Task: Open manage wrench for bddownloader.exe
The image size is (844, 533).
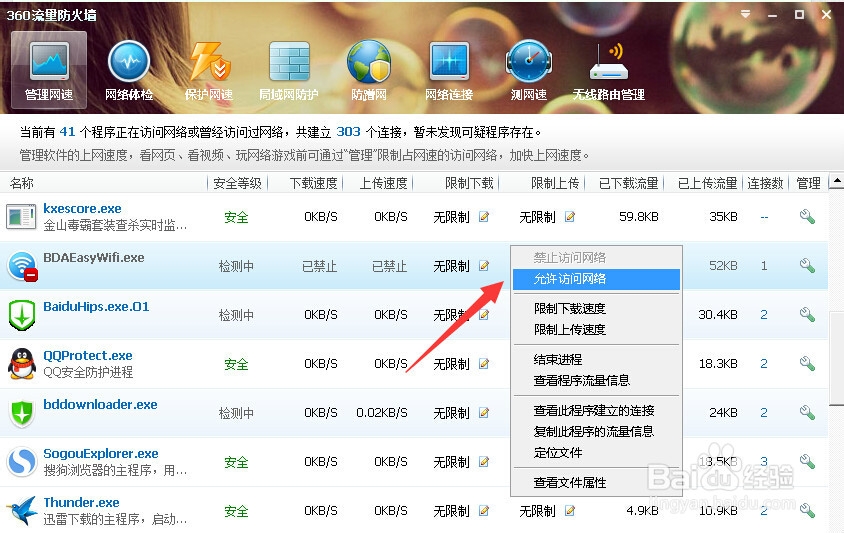Action: tap(807, 412)
